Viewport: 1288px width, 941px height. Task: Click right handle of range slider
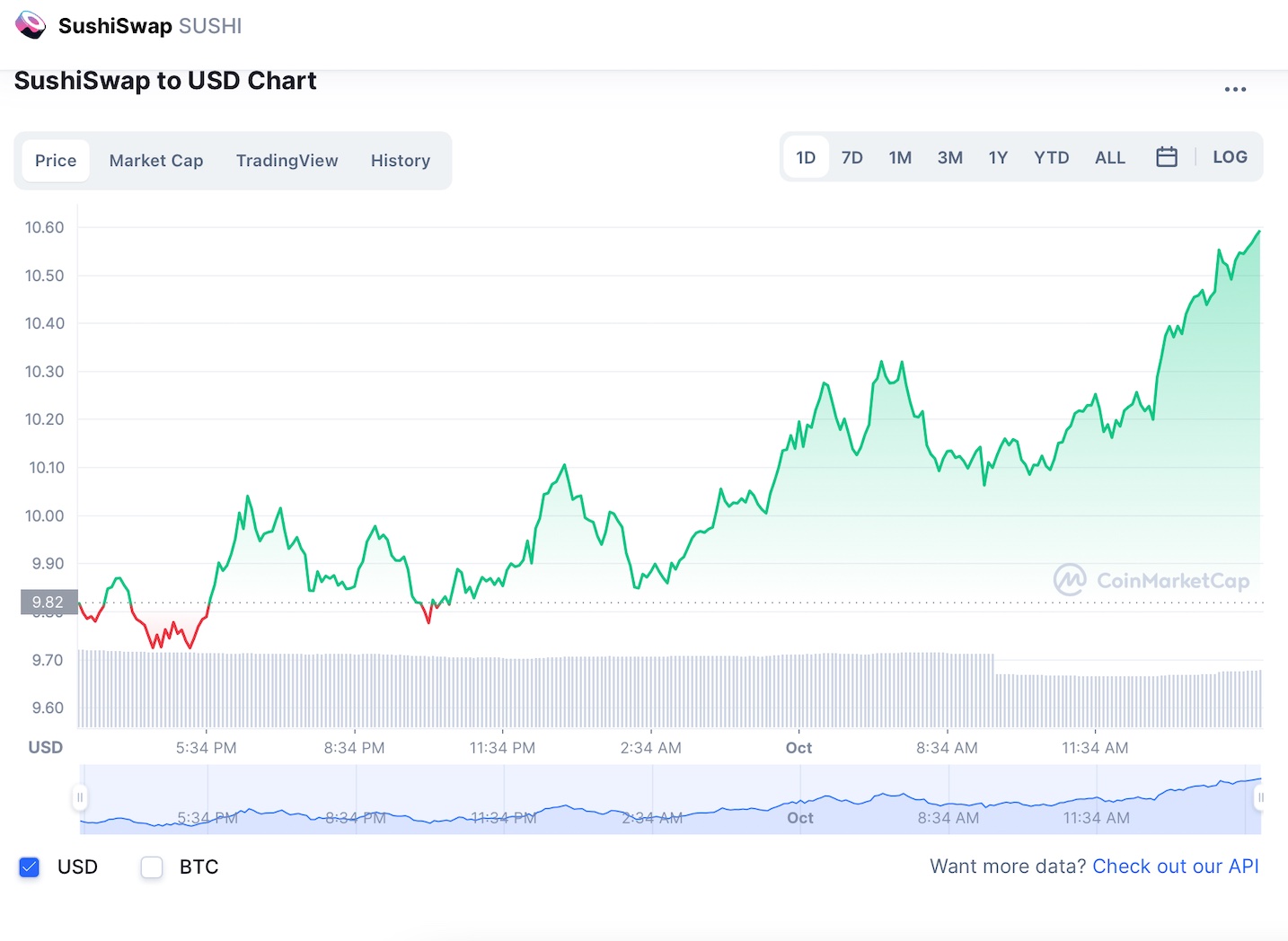pos(1260,797)
